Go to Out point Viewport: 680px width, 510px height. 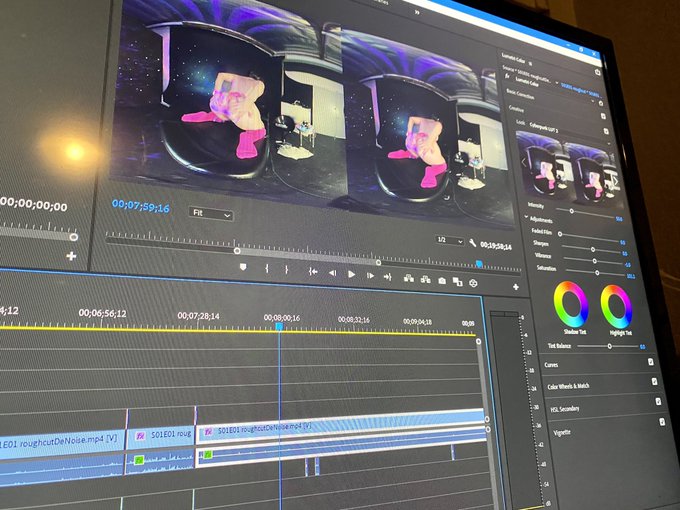[388, 277]
